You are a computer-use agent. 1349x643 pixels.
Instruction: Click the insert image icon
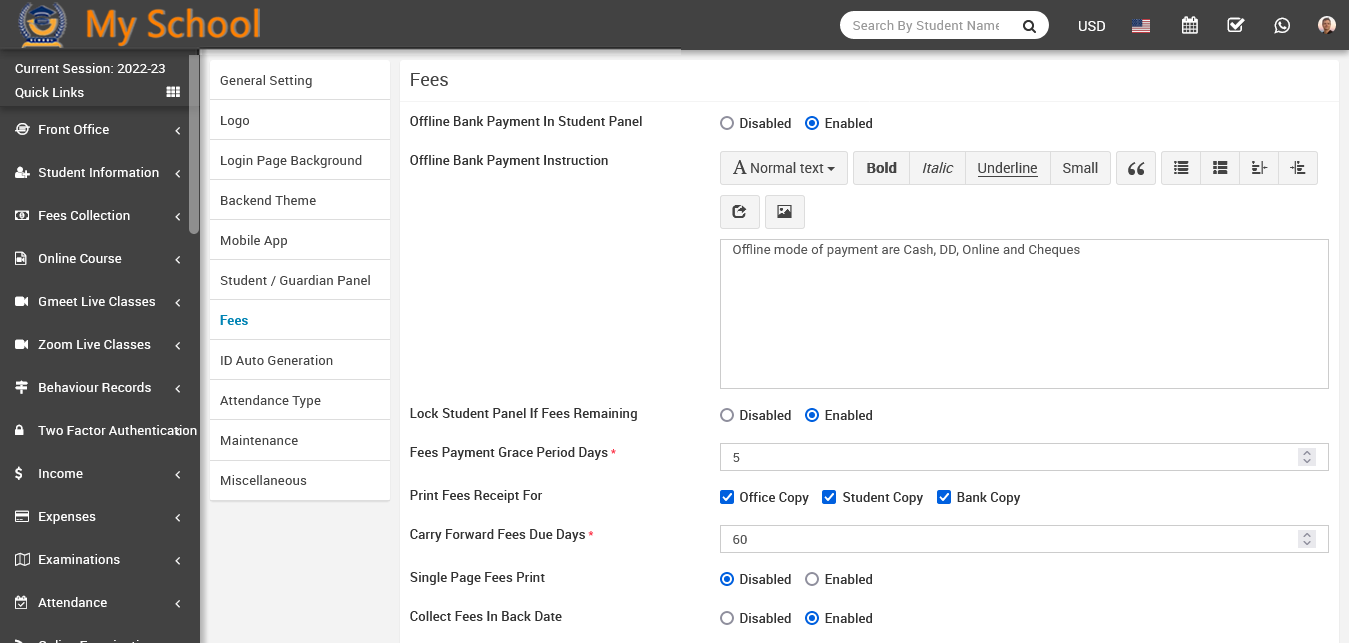pos(784,212)
